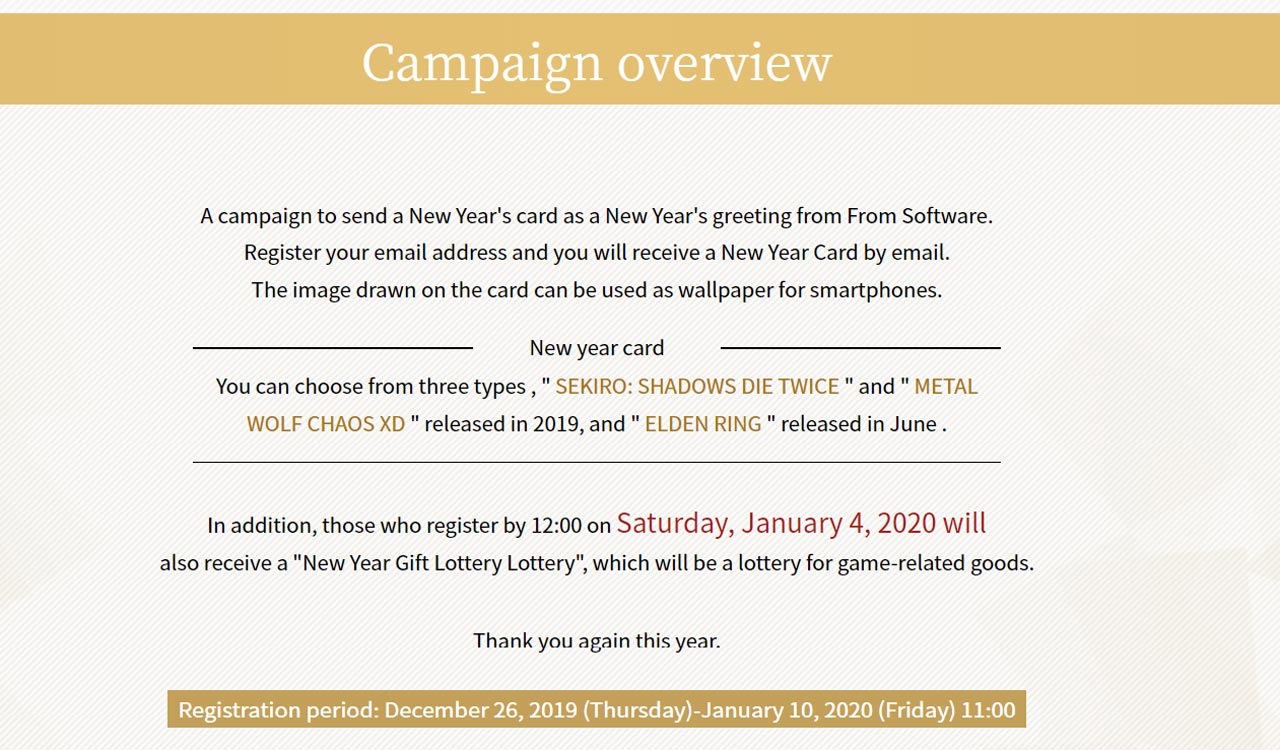Click the Thank you again this year text
Image resolution: width=1280 pixels, height=750 pixels.
click(596, 640)
